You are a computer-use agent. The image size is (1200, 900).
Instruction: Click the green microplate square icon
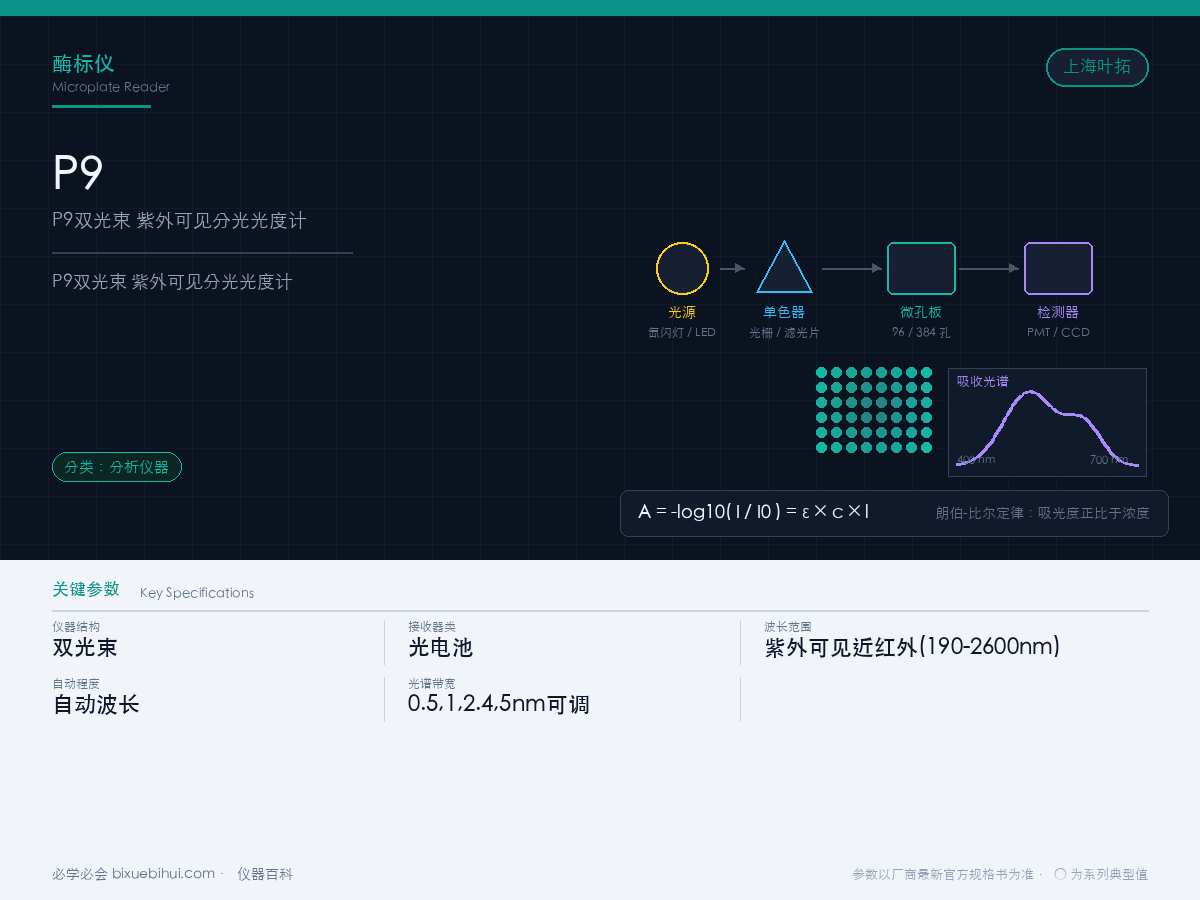(921, 268)
